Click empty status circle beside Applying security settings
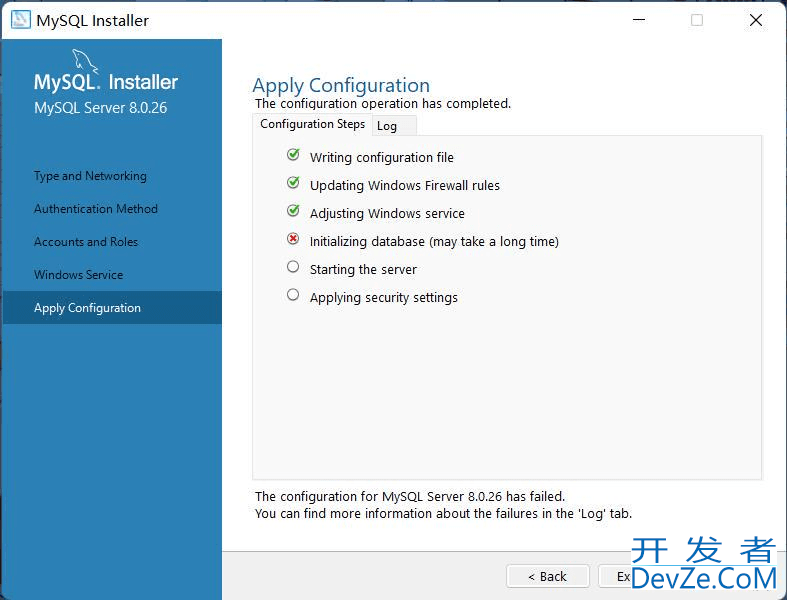Viewport: 787px width, 600px height. pos(293,295)
